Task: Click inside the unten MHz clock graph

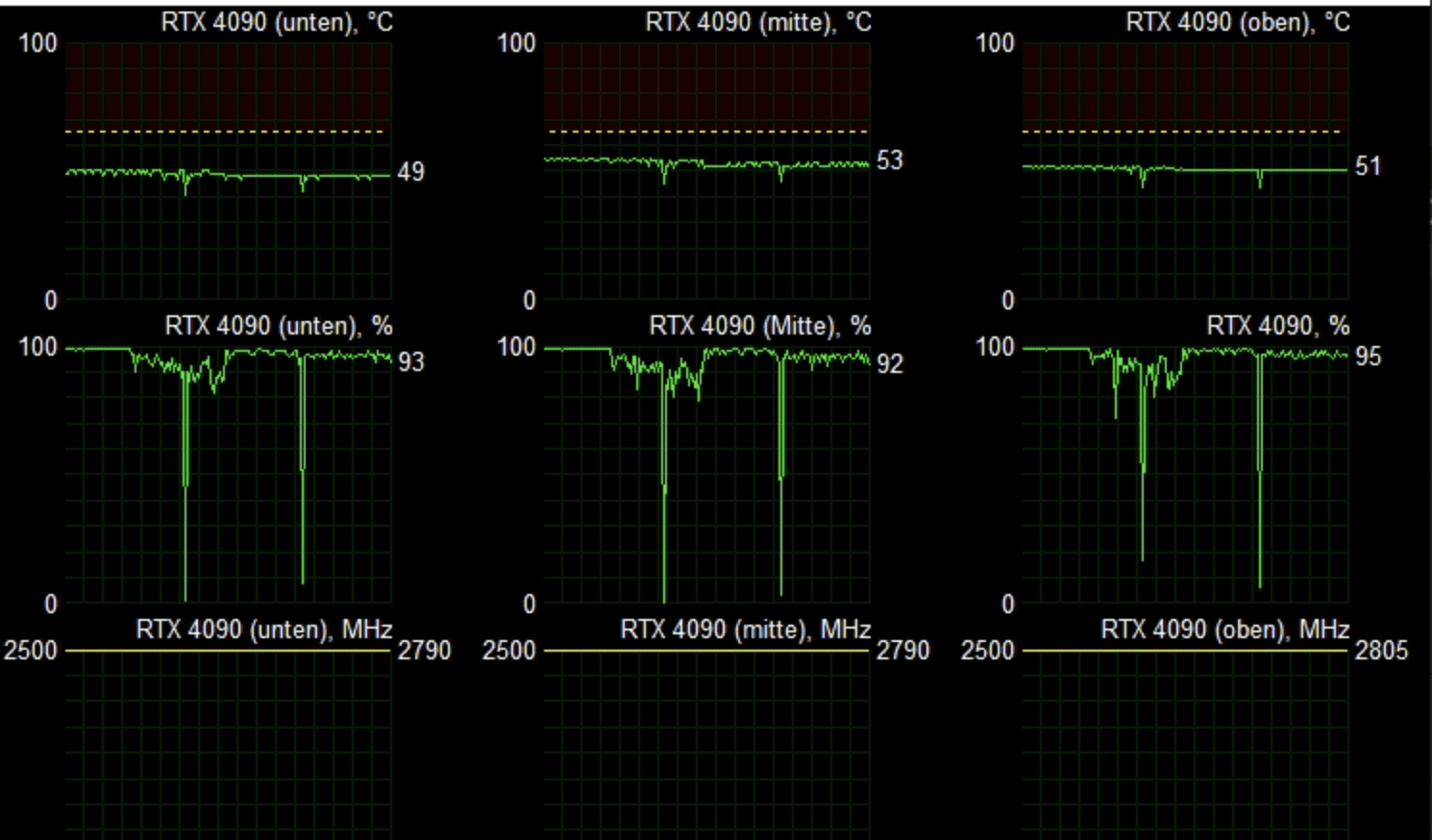Action: click(x=228, y=745)
